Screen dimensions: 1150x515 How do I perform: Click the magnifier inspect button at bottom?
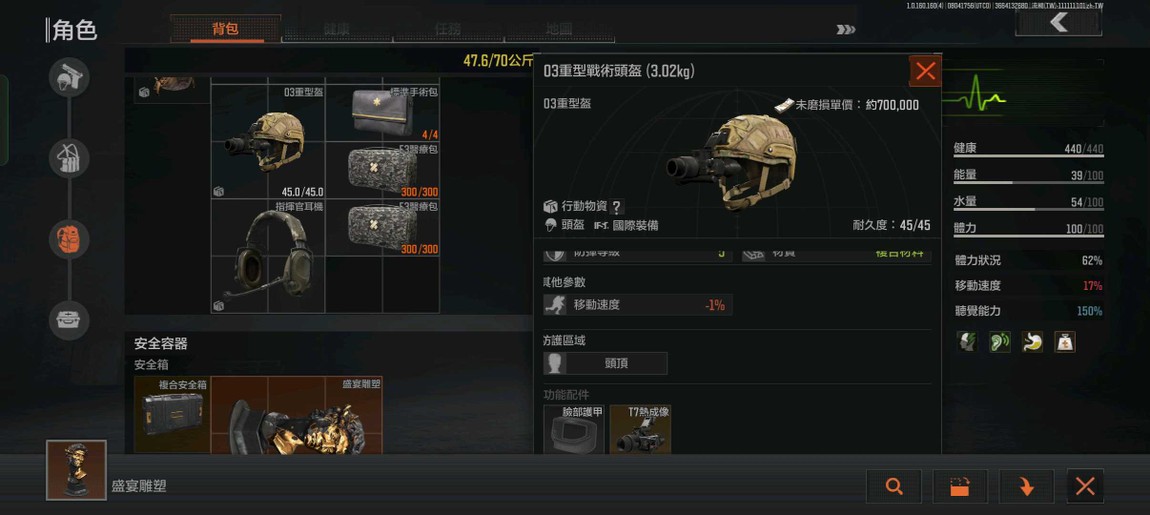point(893,486)
